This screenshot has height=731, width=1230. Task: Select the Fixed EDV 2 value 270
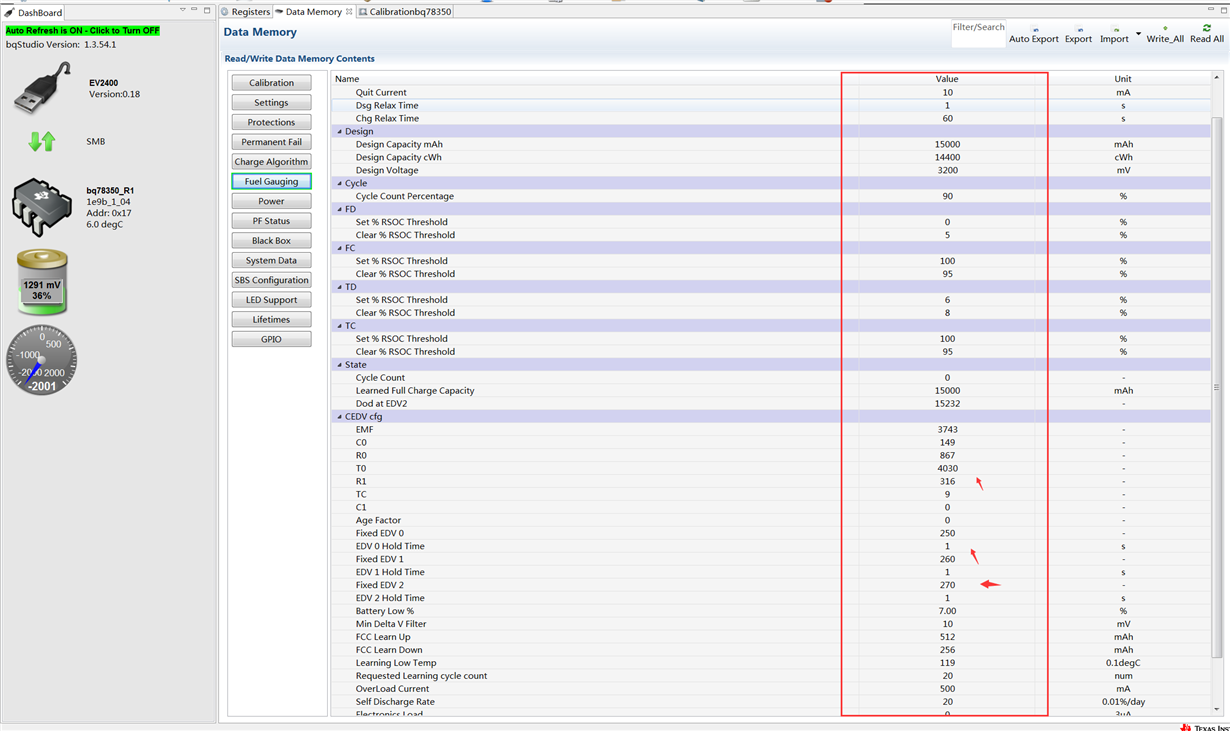click(x=947, y=586)
